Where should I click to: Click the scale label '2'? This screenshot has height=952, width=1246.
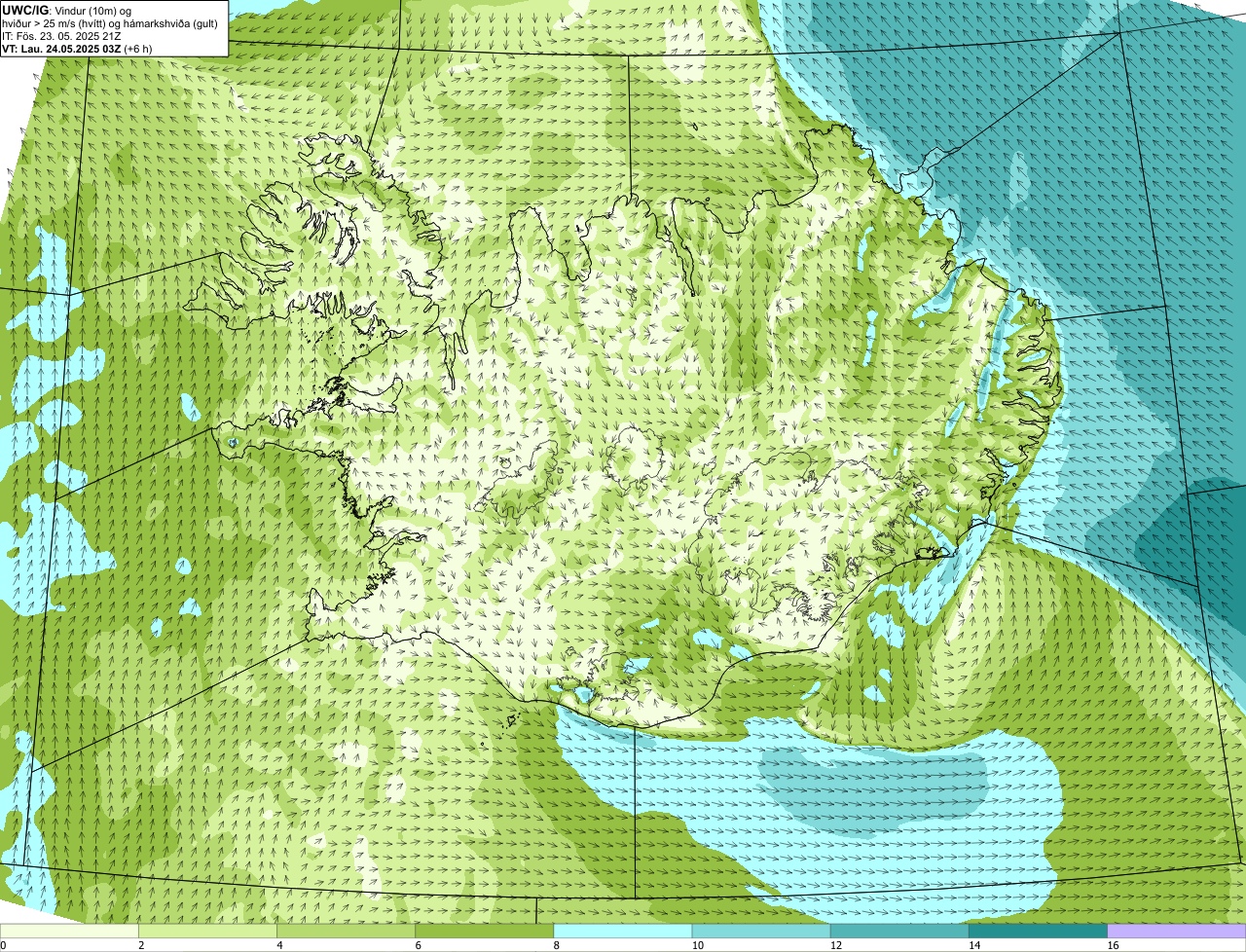point(141,945)
